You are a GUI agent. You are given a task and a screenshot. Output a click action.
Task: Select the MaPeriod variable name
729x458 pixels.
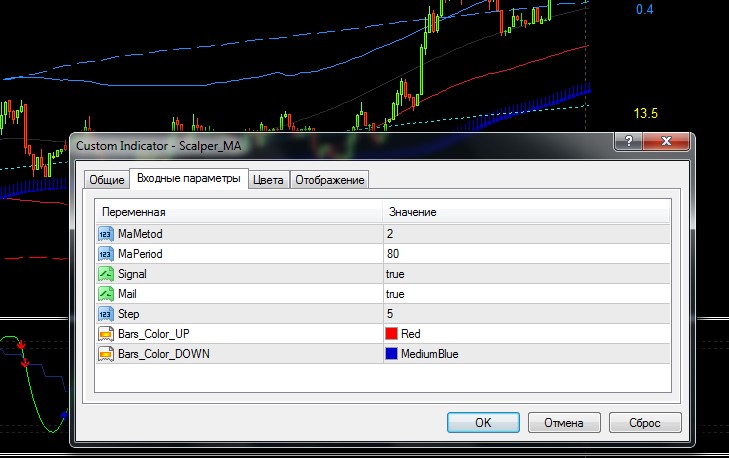tap(140, 254)
